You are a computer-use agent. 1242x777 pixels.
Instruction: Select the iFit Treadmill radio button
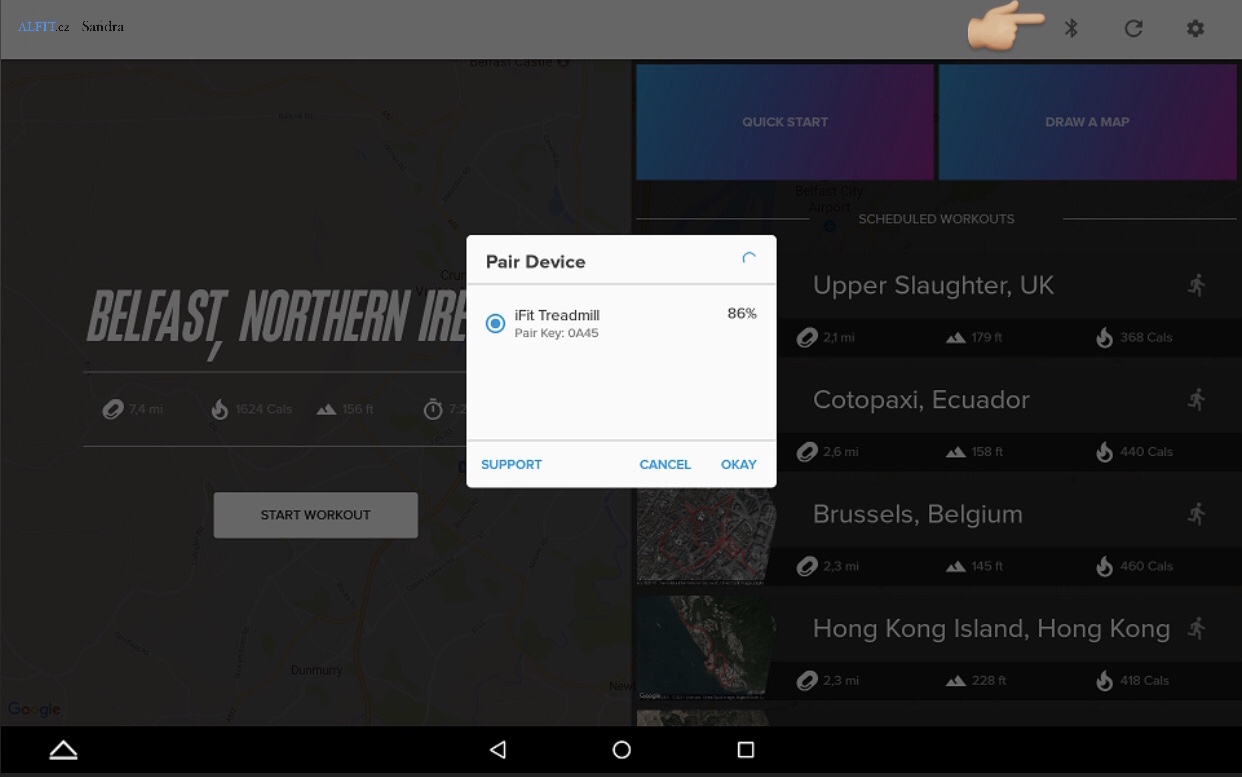point(495,323)
